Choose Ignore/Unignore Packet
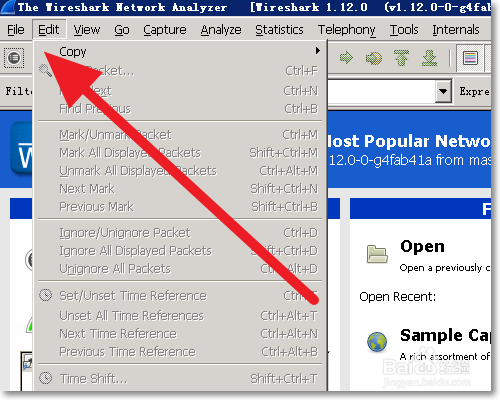The width and height of the screenshot is (500, 400). (x=180, y=233)
